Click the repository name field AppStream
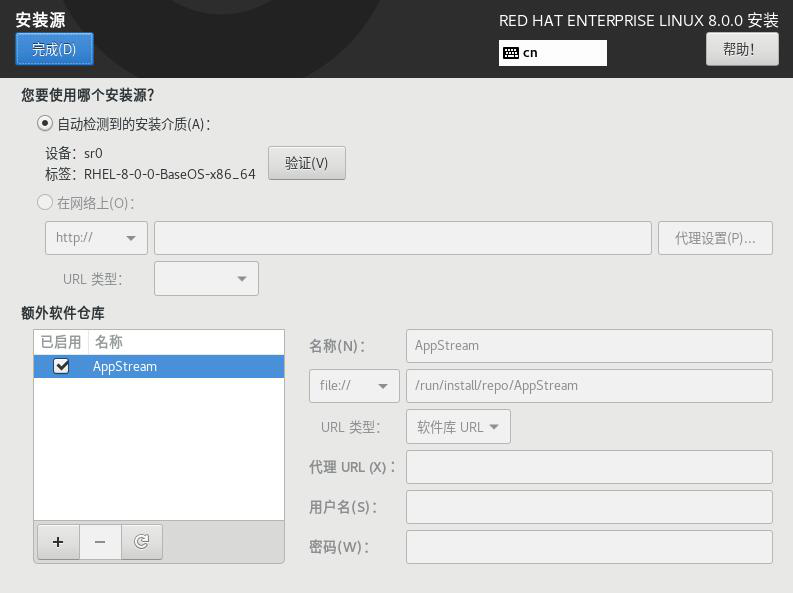Image resolution: width=793 pixels, height=593 pixels. coord(589,346)
